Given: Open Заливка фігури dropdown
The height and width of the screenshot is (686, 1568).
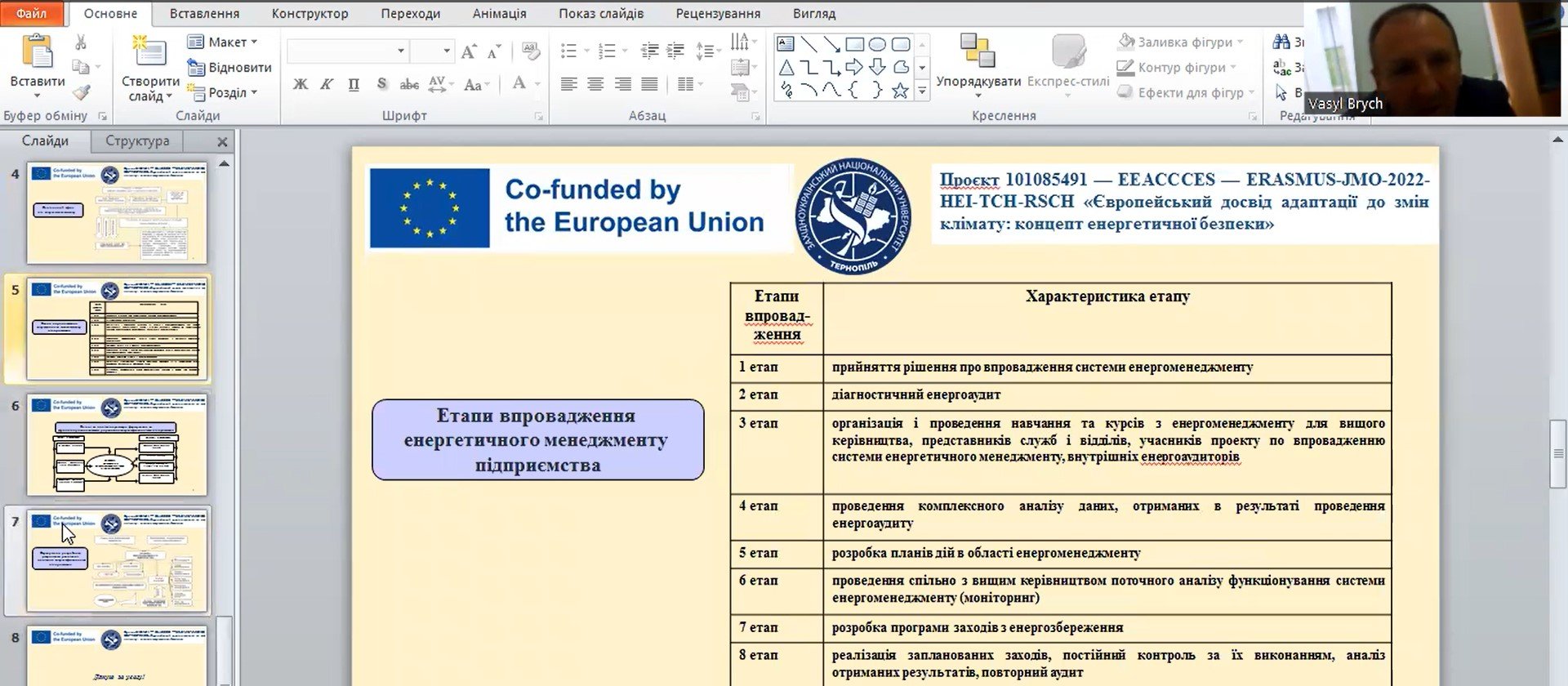Looking at the screenshot, I should pyautogui.click(x=1181, y=42).
